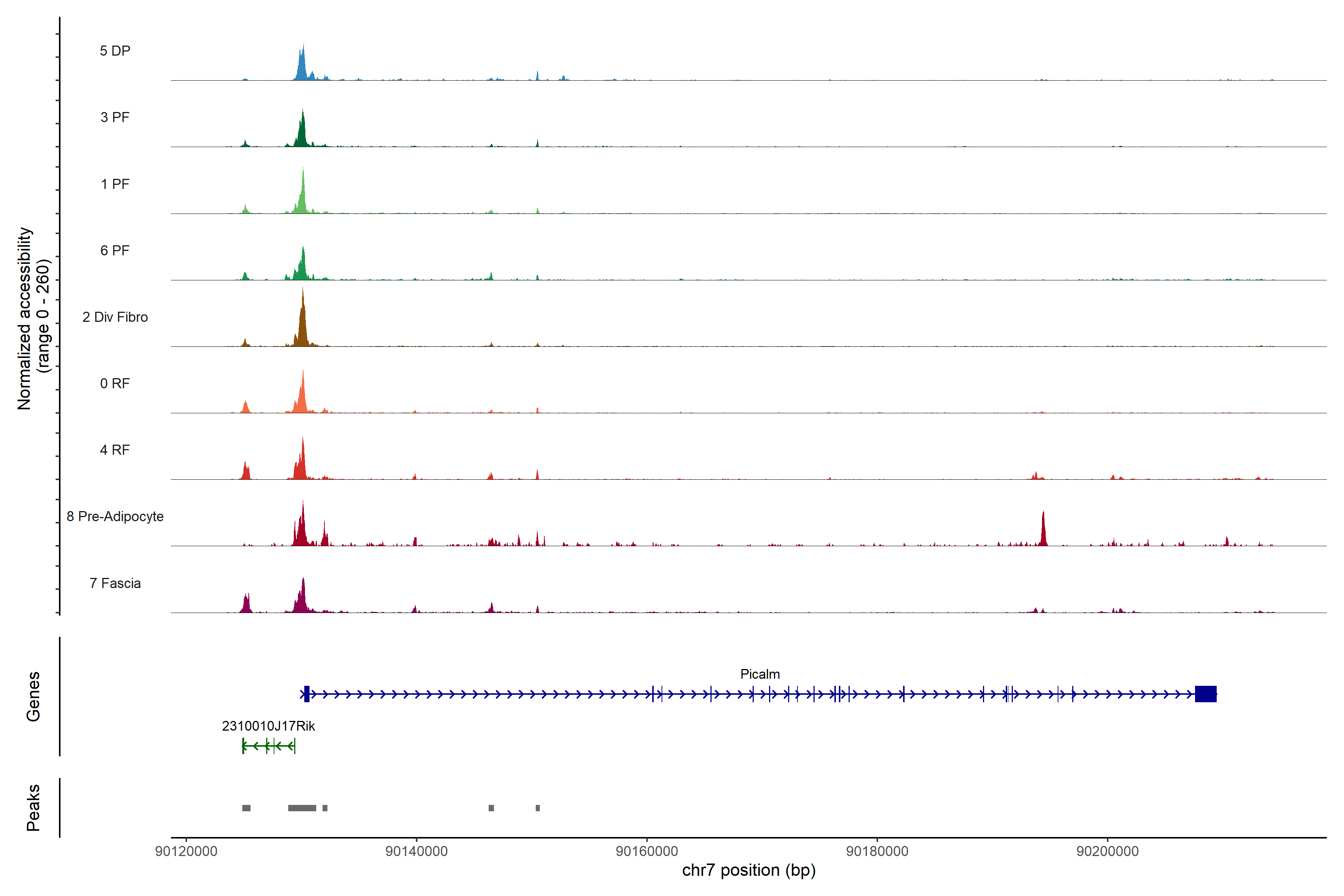Click the green 2310010J17Rik gene arrow track
1344x896 pixels.
[268, 746]
